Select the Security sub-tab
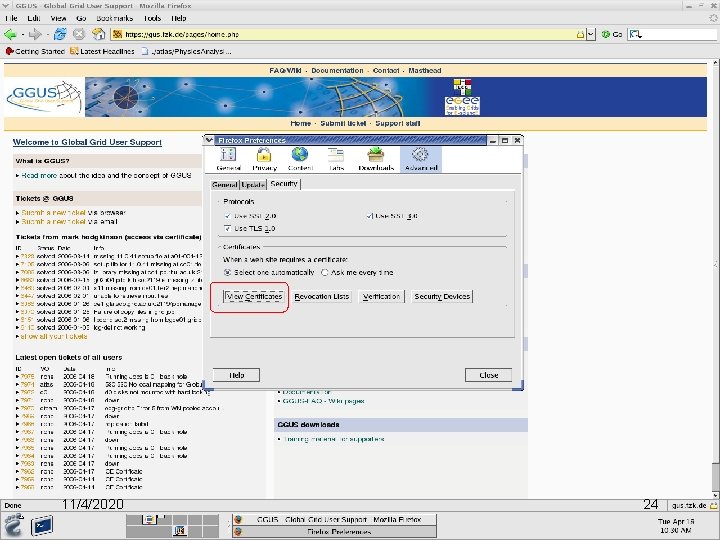The height and width of the screenshot is (540, 720). (x=284, y=184)
